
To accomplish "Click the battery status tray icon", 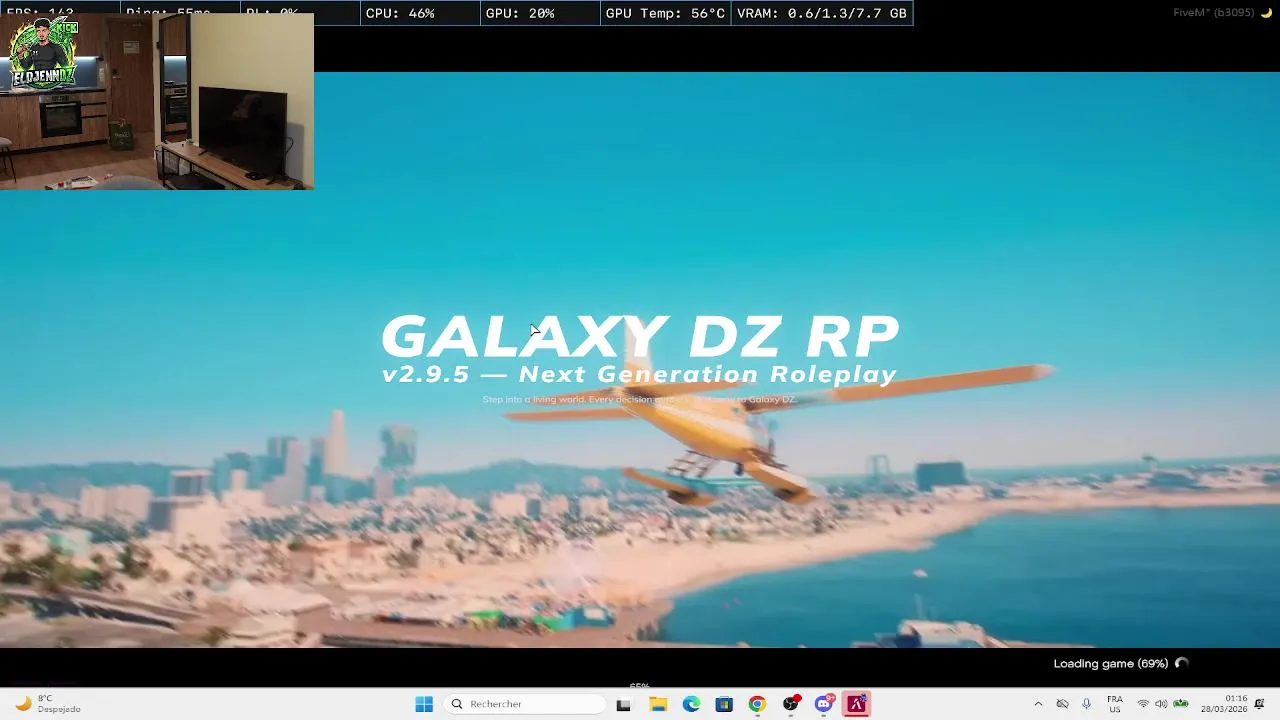I will click(1181, 704).
